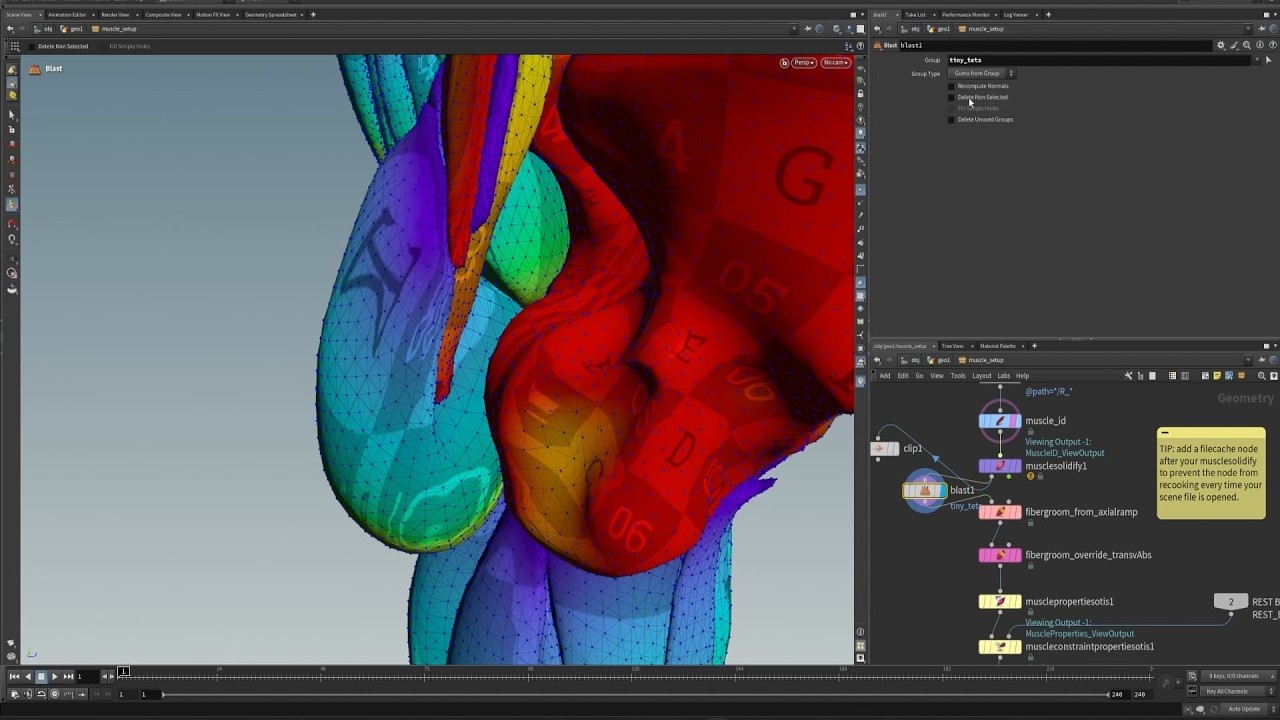The width and height of the screenshot is (1280, 720).
Task: Click the back arrow in the scene view path bar
Action: click(10, 29)
